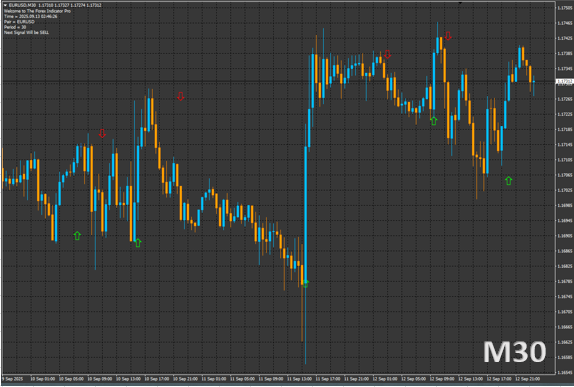Select the green buy arrow near 10 Sep 05:00
Image resolution: width=574 pixels, height=387 pixels.
(x=77, y=236)
